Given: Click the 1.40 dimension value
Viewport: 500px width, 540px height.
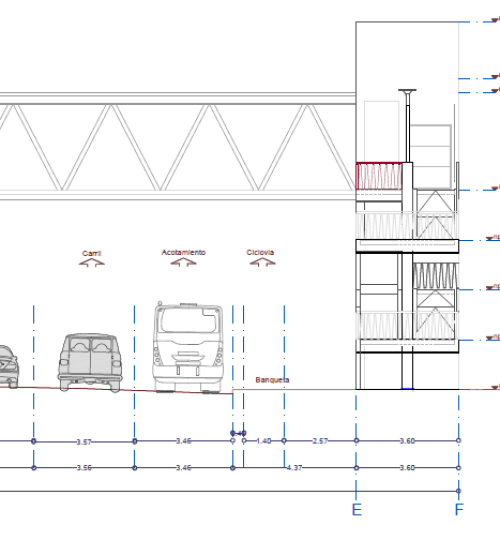Looking at the screenshot, I should 264,441.
